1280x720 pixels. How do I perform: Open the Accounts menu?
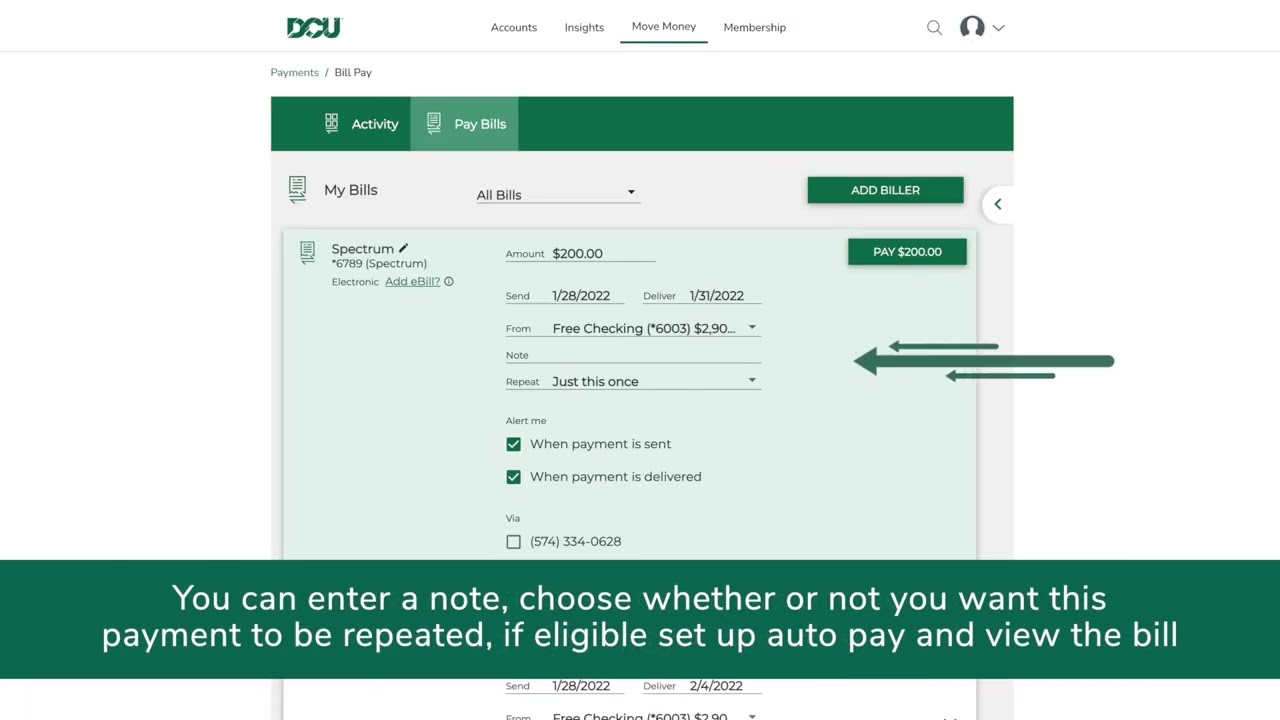[x=514, y=27]
